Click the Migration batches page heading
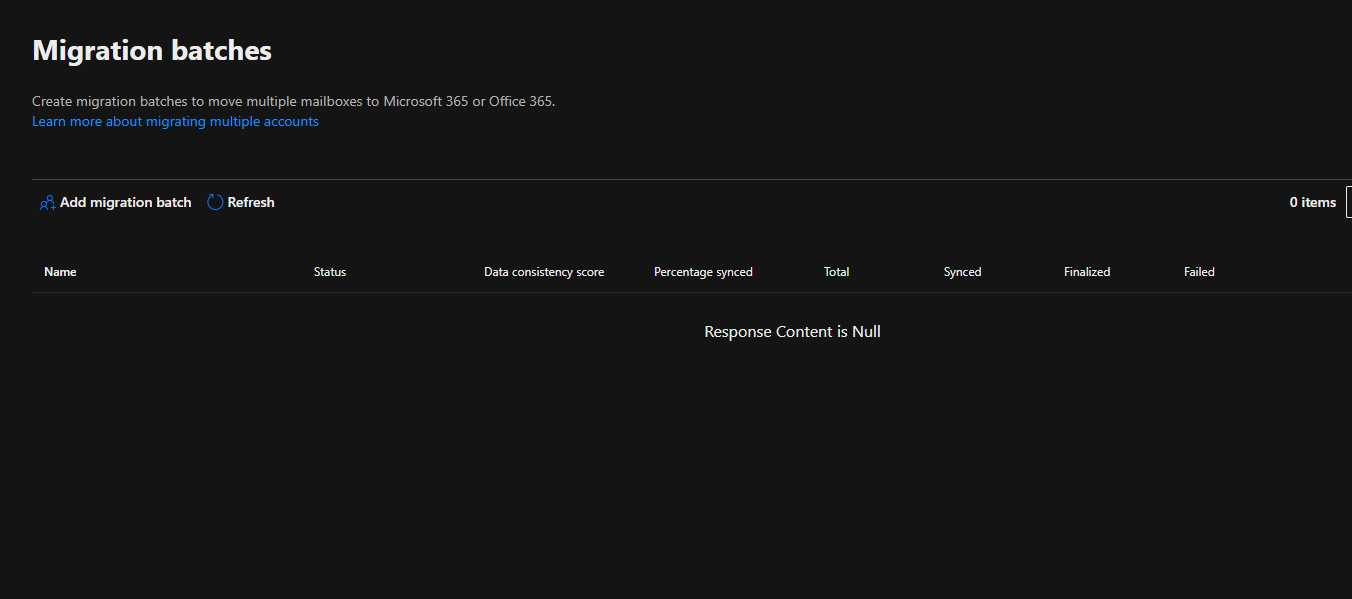The width and height of the screenshot is (1352, 599). pyautogui.click(x=151, y=50)
